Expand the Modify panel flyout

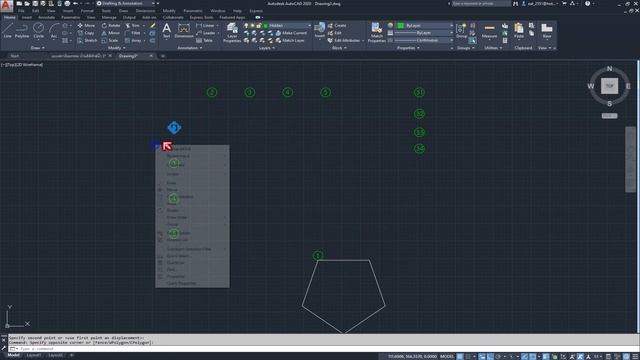coord(116,48)
